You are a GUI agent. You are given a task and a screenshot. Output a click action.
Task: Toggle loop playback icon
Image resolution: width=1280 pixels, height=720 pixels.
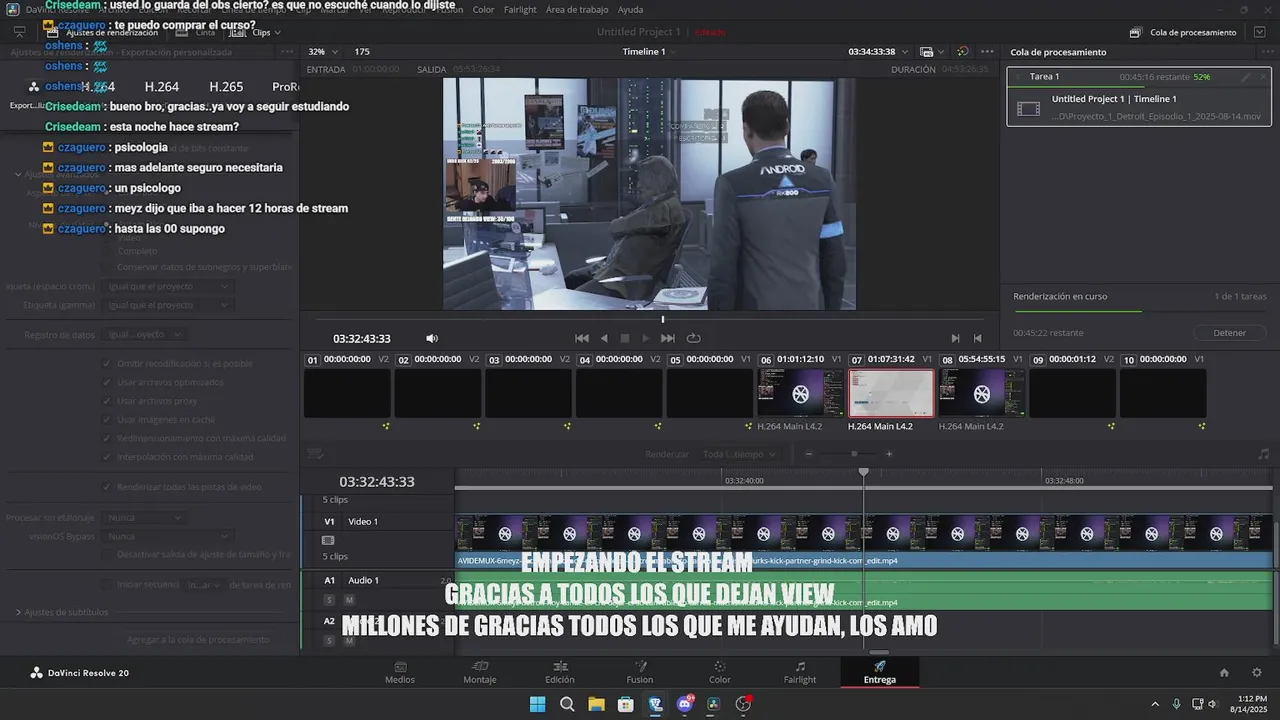(693, 338)
